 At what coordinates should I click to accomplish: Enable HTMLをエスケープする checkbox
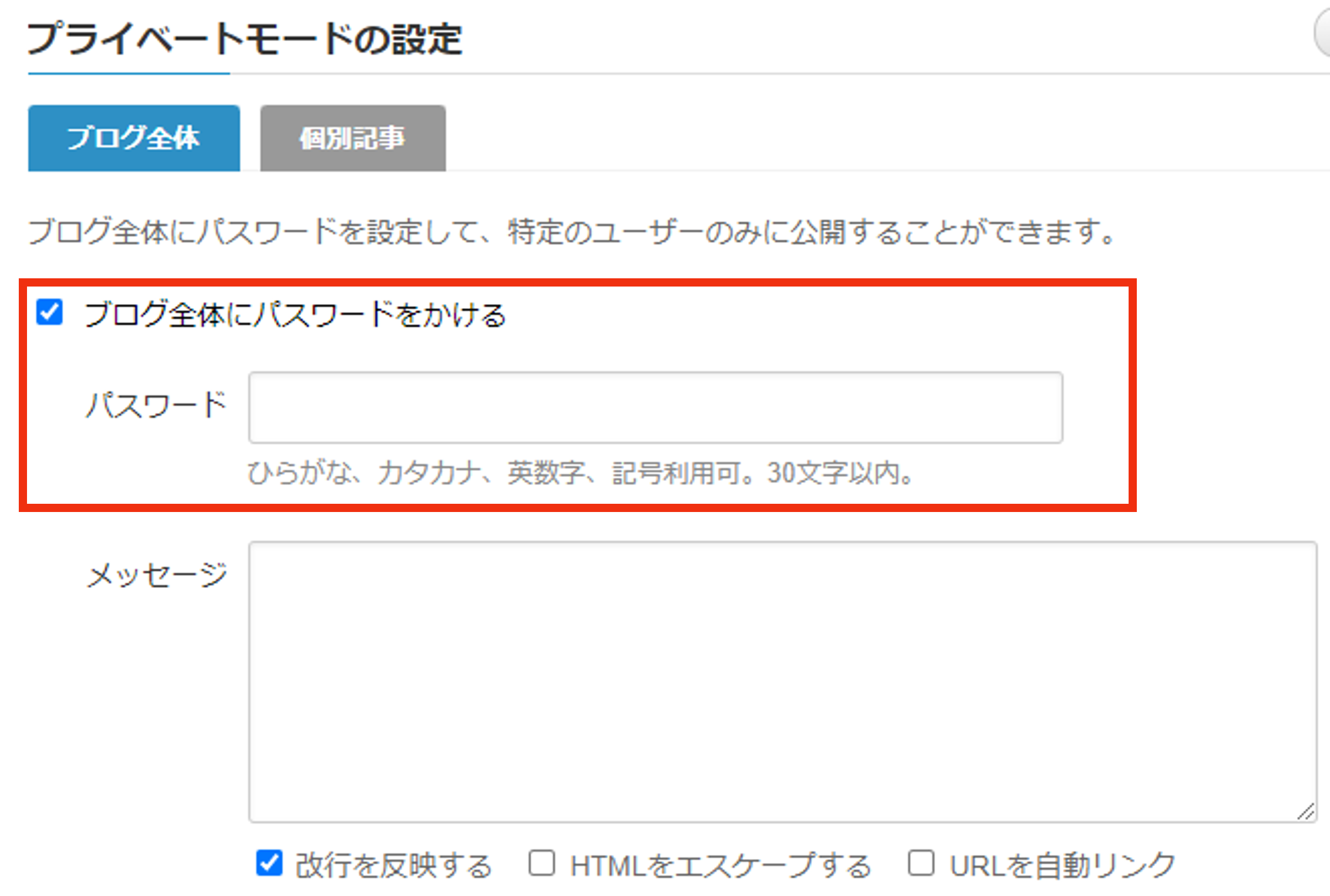point(541,863)
